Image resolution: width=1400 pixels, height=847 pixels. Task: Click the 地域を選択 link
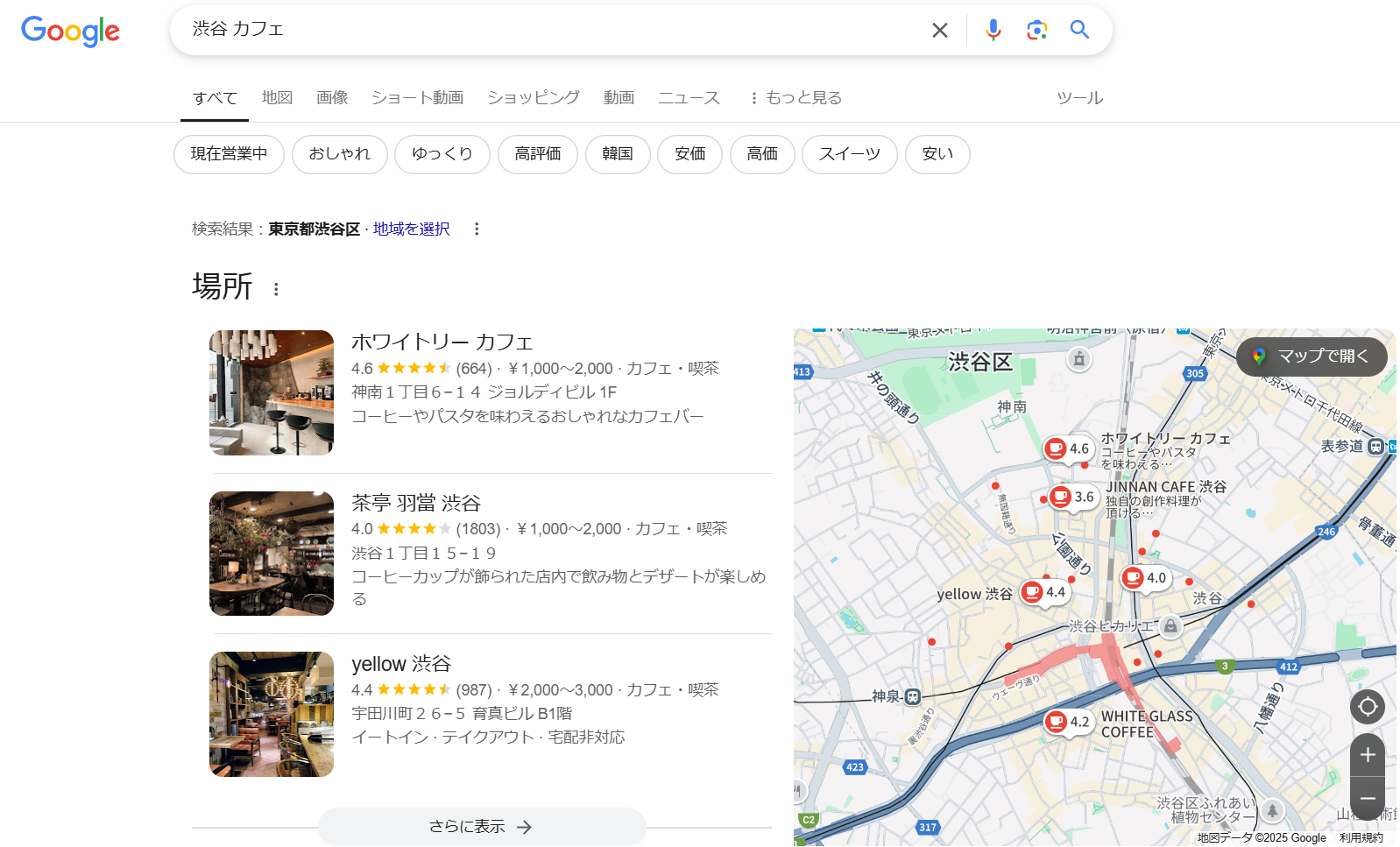point(411,229)
